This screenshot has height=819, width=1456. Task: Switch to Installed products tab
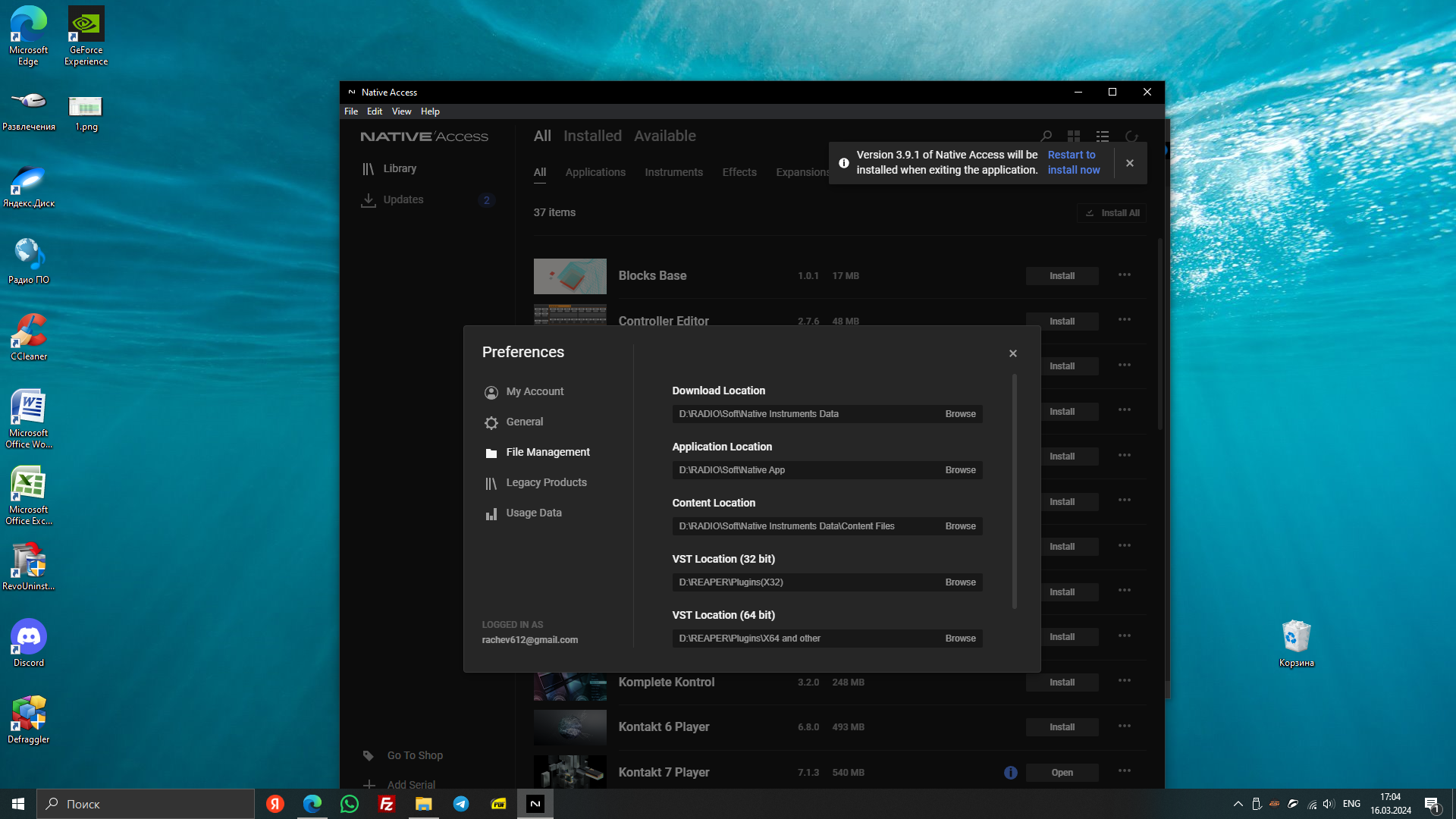point(592,136)
